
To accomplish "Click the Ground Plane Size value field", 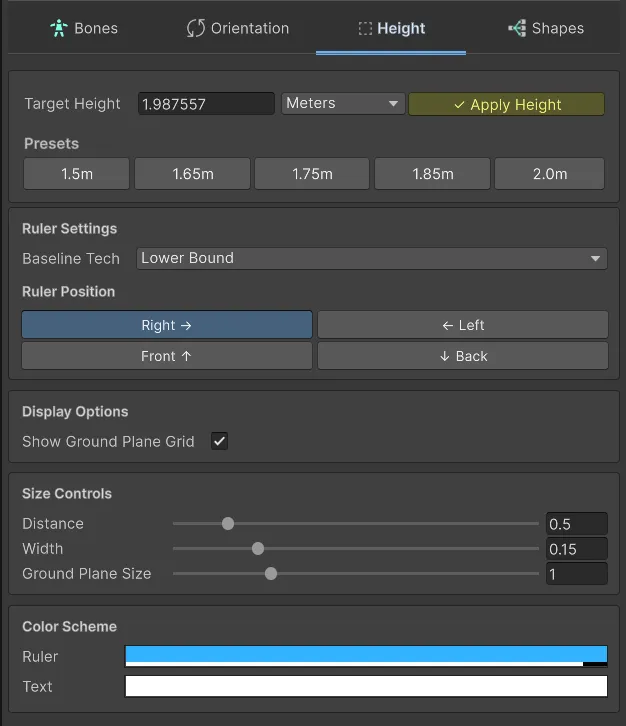I will coord(576,574).
